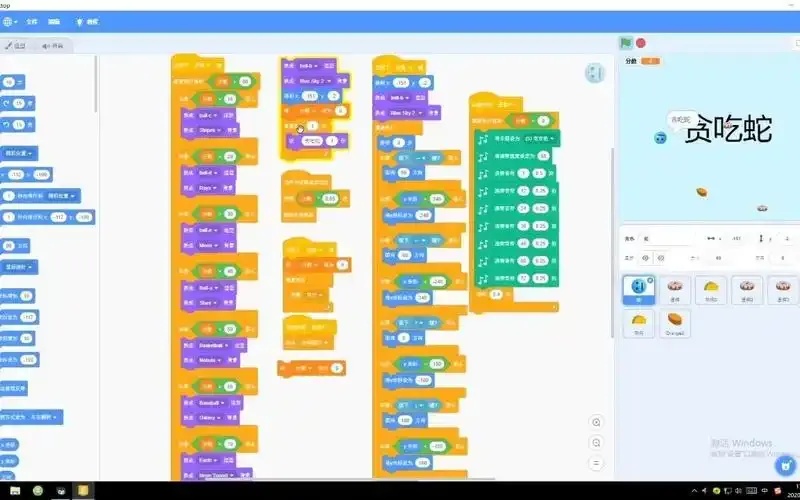Viewport: 800px width, 500px height.
Task: Open the 编辑 menu
Action: 54,22
